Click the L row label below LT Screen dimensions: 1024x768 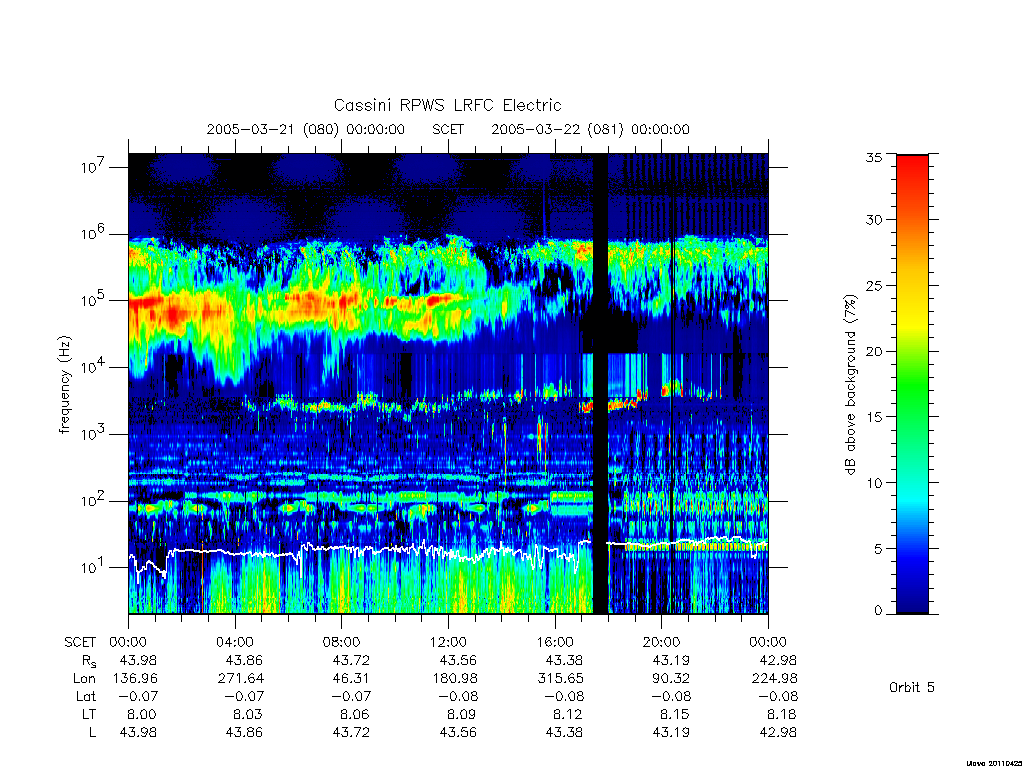(92, 732)
